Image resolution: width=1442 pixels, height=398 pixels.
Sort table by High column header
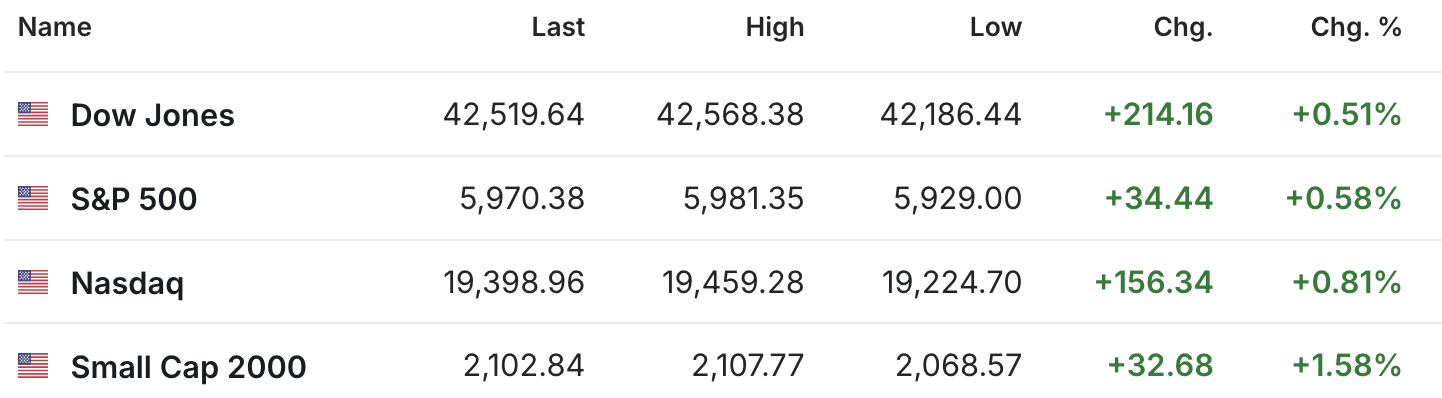775,28
